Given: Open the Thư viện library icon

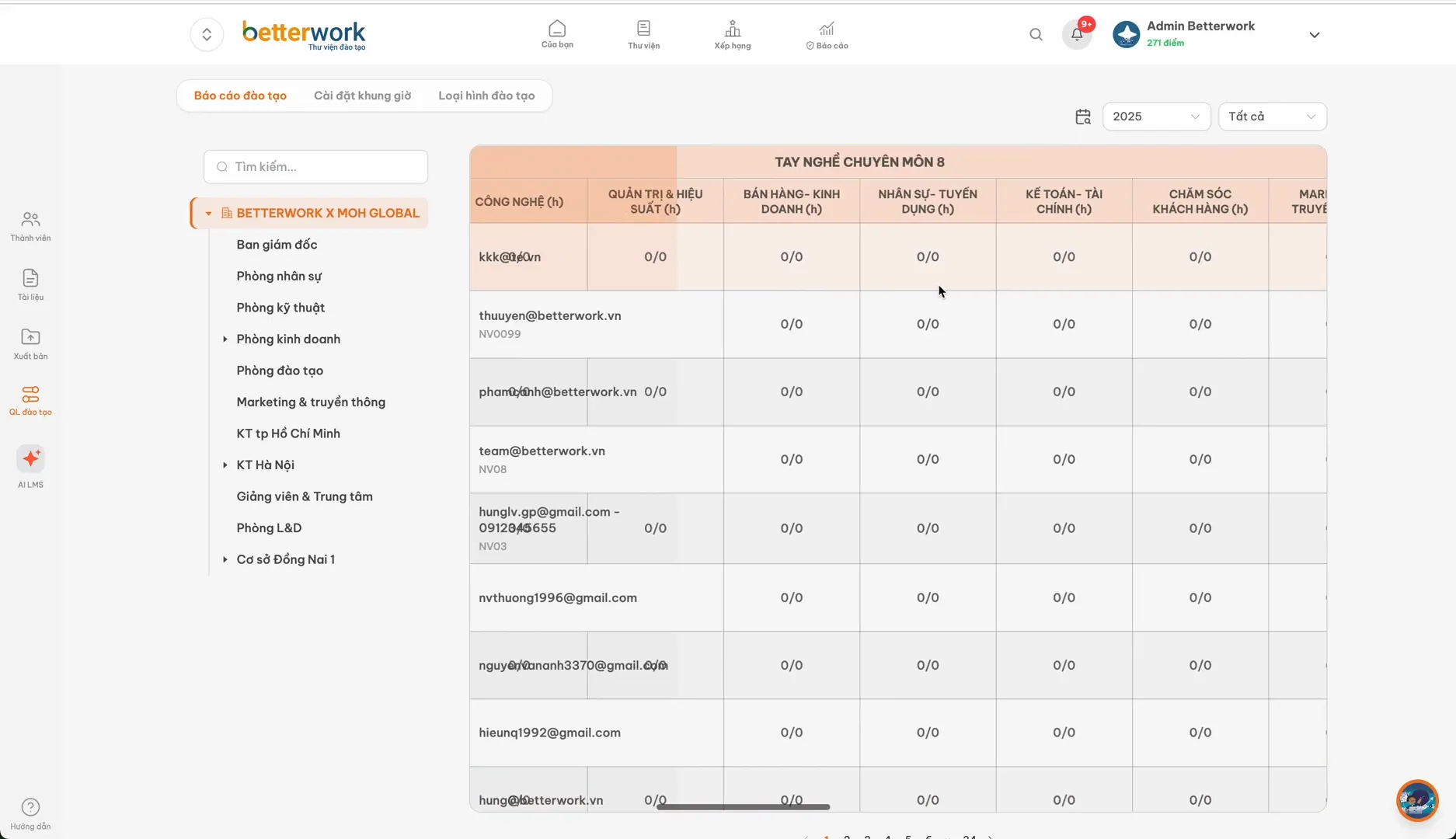Looking at the screenshot, I should pyautogui.click(x=643, y=34).
